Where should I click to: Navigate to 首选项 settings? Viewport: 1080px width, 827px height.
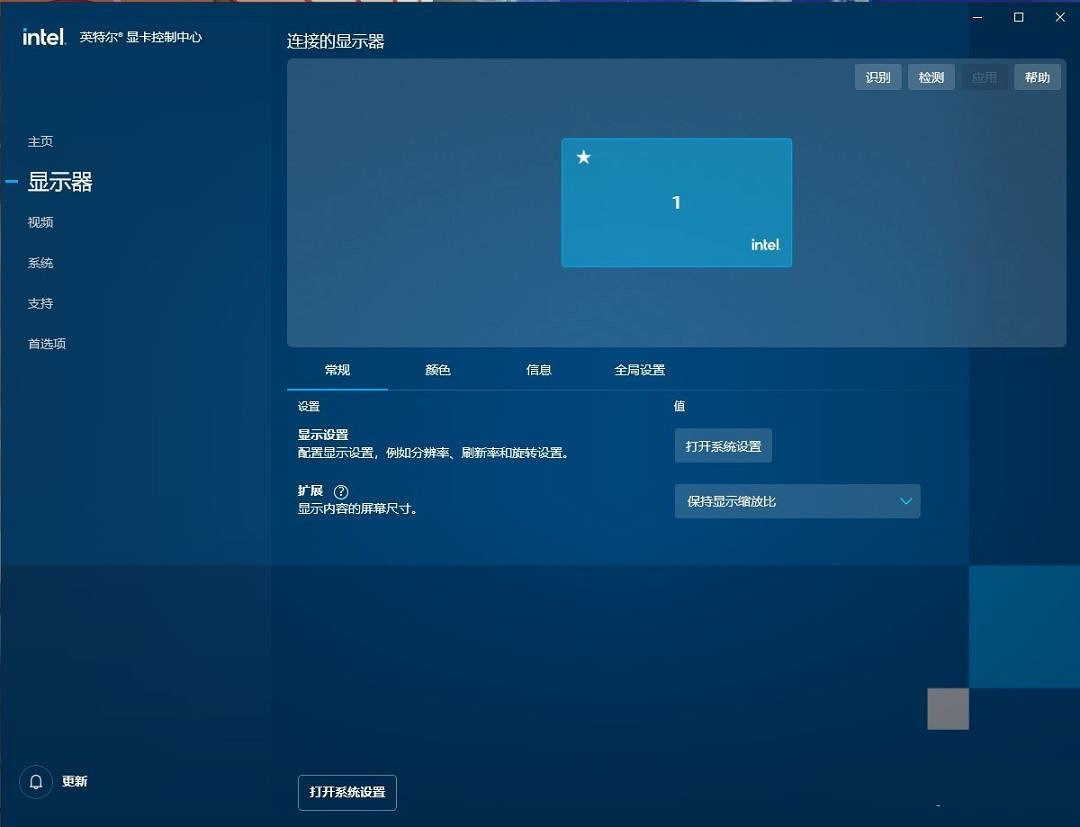click(48, 343)
